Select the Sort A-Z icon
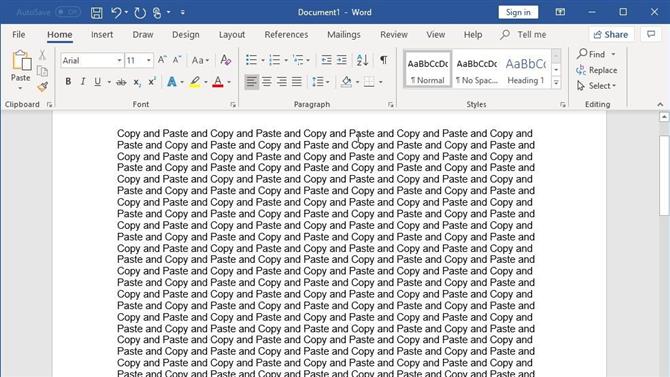The width and height of the screenshot is (670, 377). coord(362,60)
